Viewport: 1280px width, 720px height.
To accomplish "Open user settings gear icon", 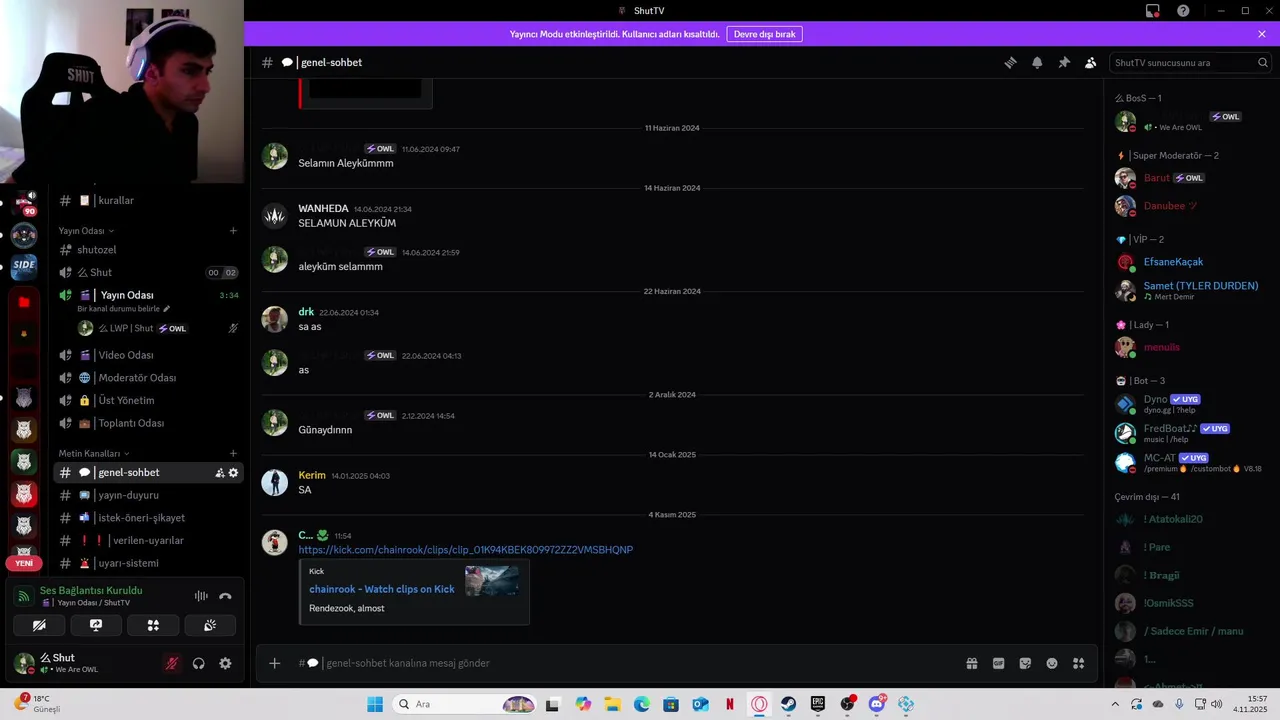I will (x=225, y=663).
